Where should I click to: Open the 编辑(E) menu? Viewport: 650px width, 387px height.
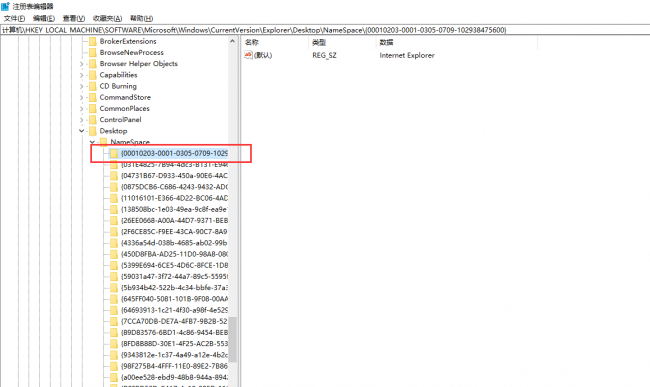(x=44, y=18)
